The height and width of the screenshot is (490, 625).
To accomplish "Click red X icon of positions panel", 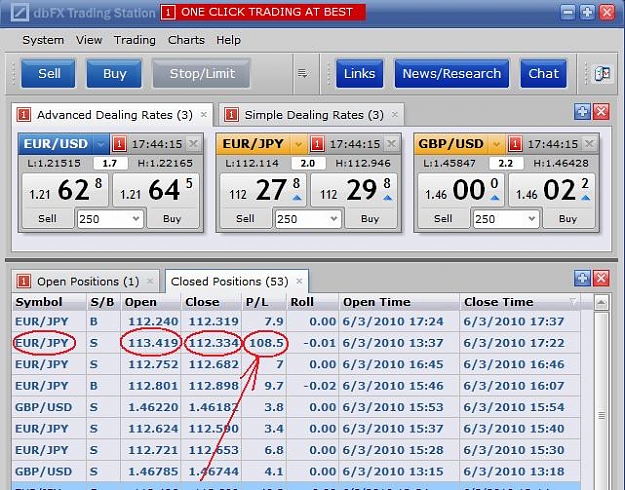I will pyautogui.click(x=601, y=278).
